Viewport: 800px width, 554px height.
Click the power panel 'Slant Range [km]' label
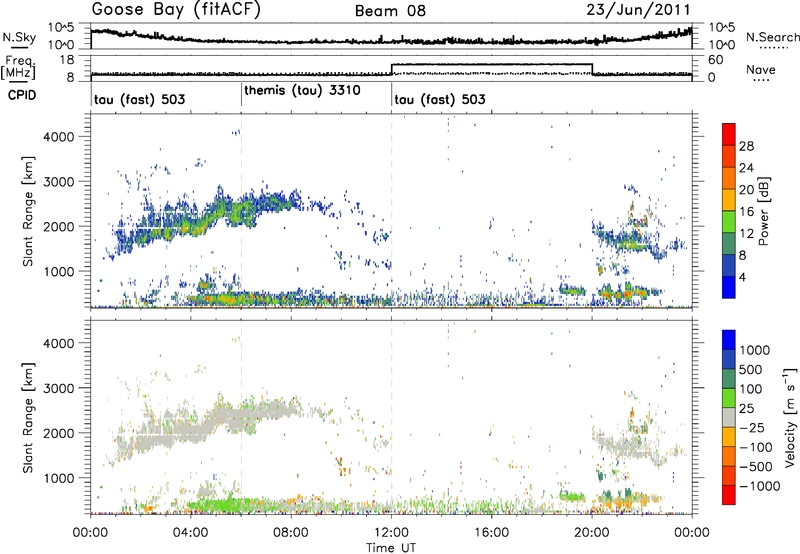tap(29, 211)
